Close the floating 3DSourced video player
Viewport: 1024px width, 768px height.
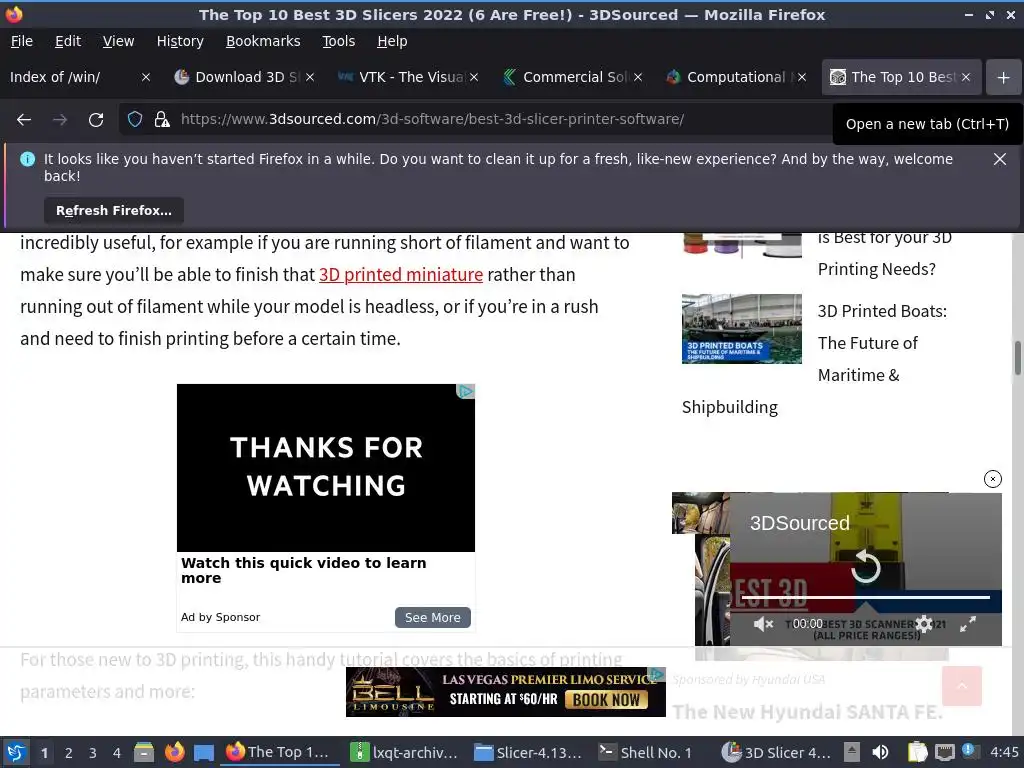click(x=993, y=479)
